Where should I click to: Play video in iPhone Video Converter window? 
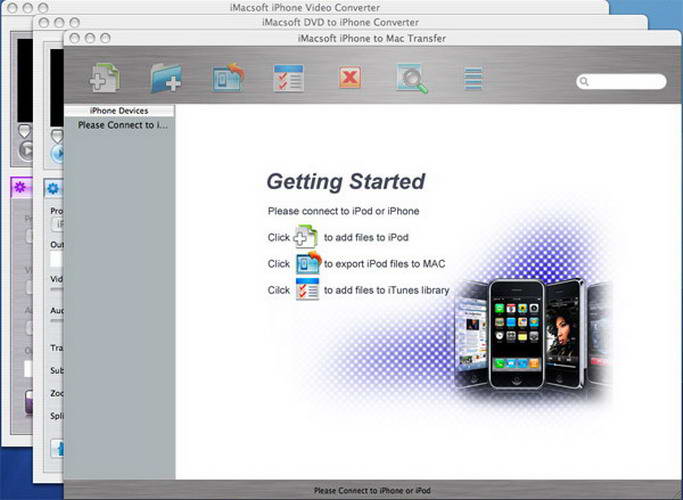pos(26,151)
